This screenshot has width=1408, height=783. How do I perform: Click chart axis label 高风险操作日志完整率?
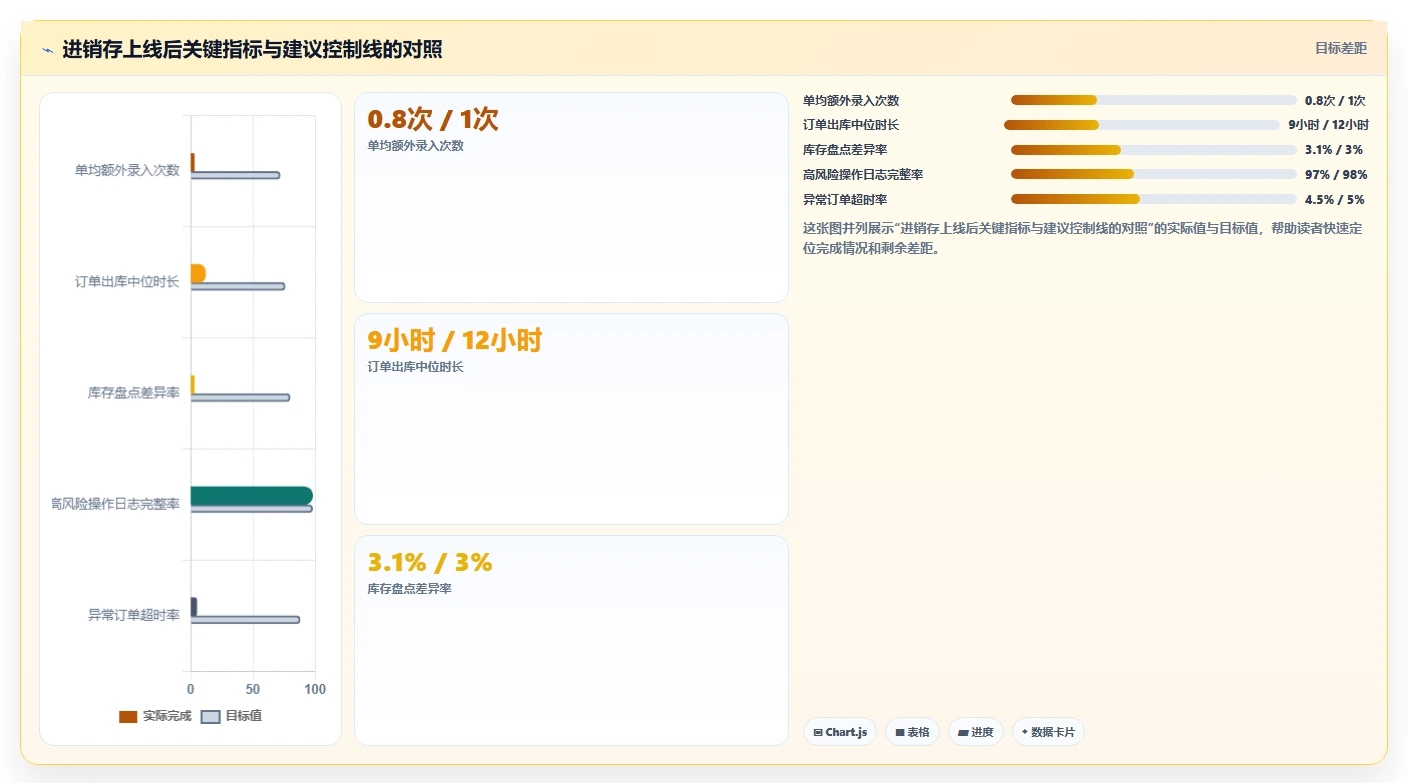[115, 504]
